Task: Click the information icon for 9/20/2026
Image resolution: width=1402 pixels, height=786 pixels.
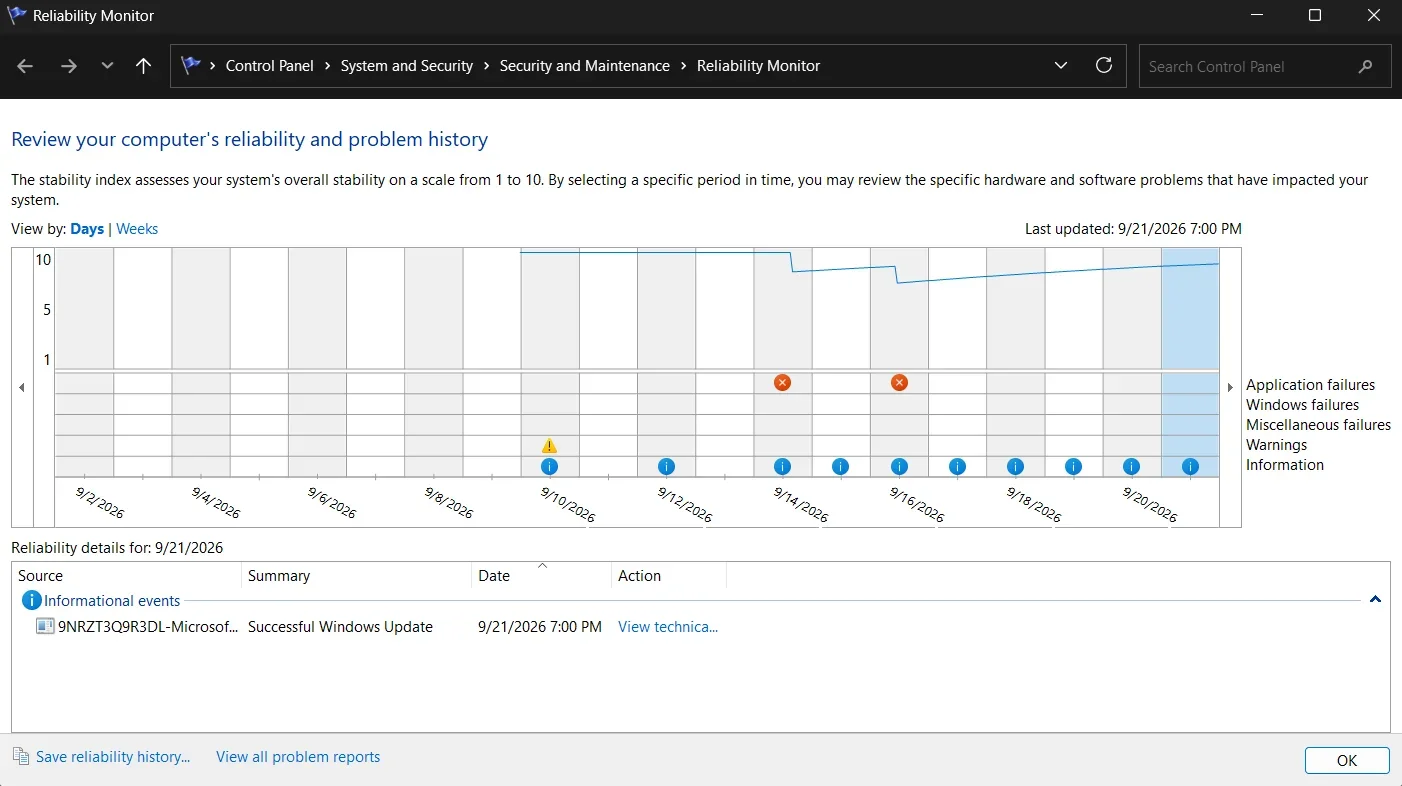Action: 1132,466
